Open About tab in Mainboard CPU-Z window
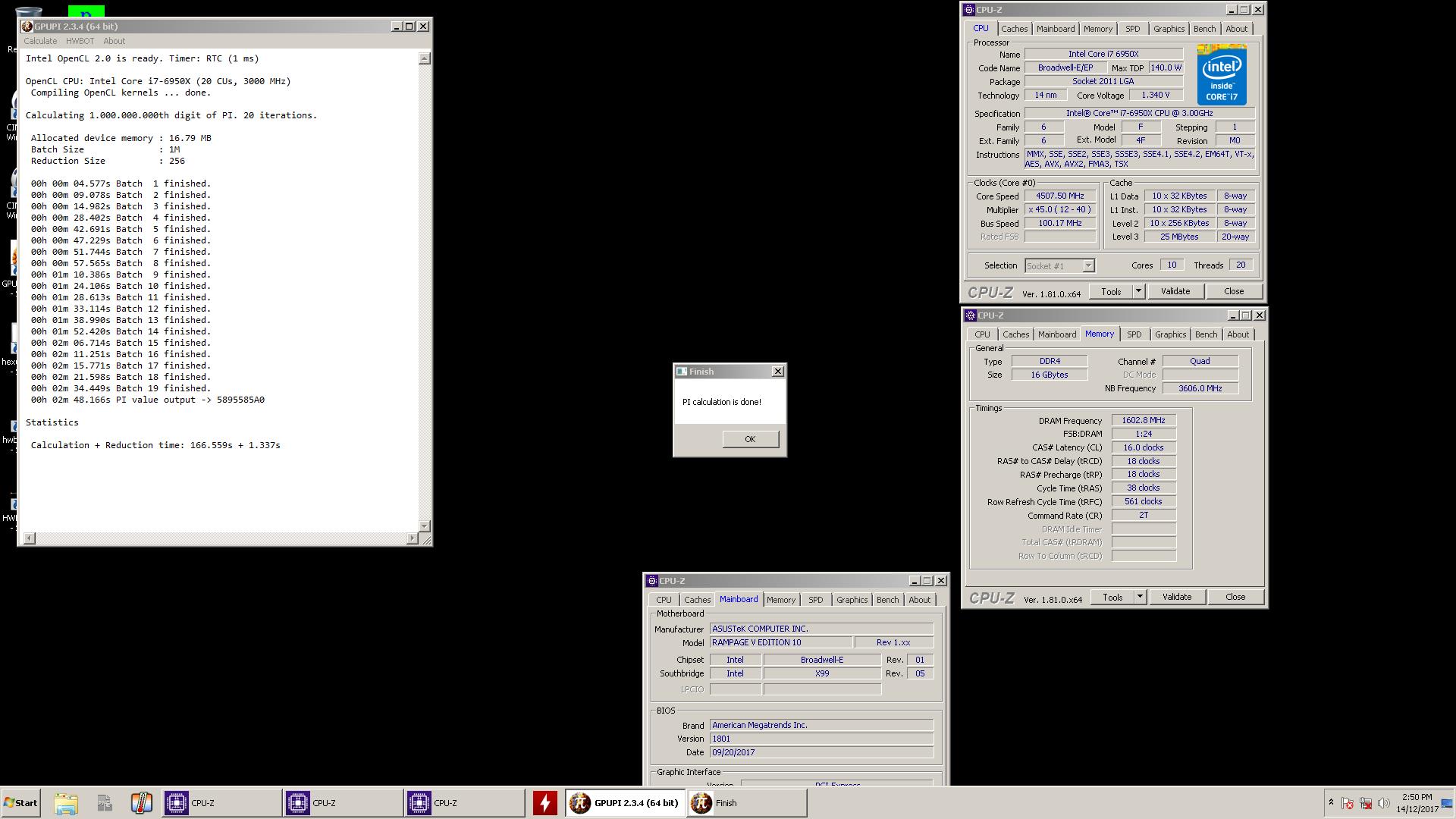This screenshot has width=1456, height=819. point(919,600)
